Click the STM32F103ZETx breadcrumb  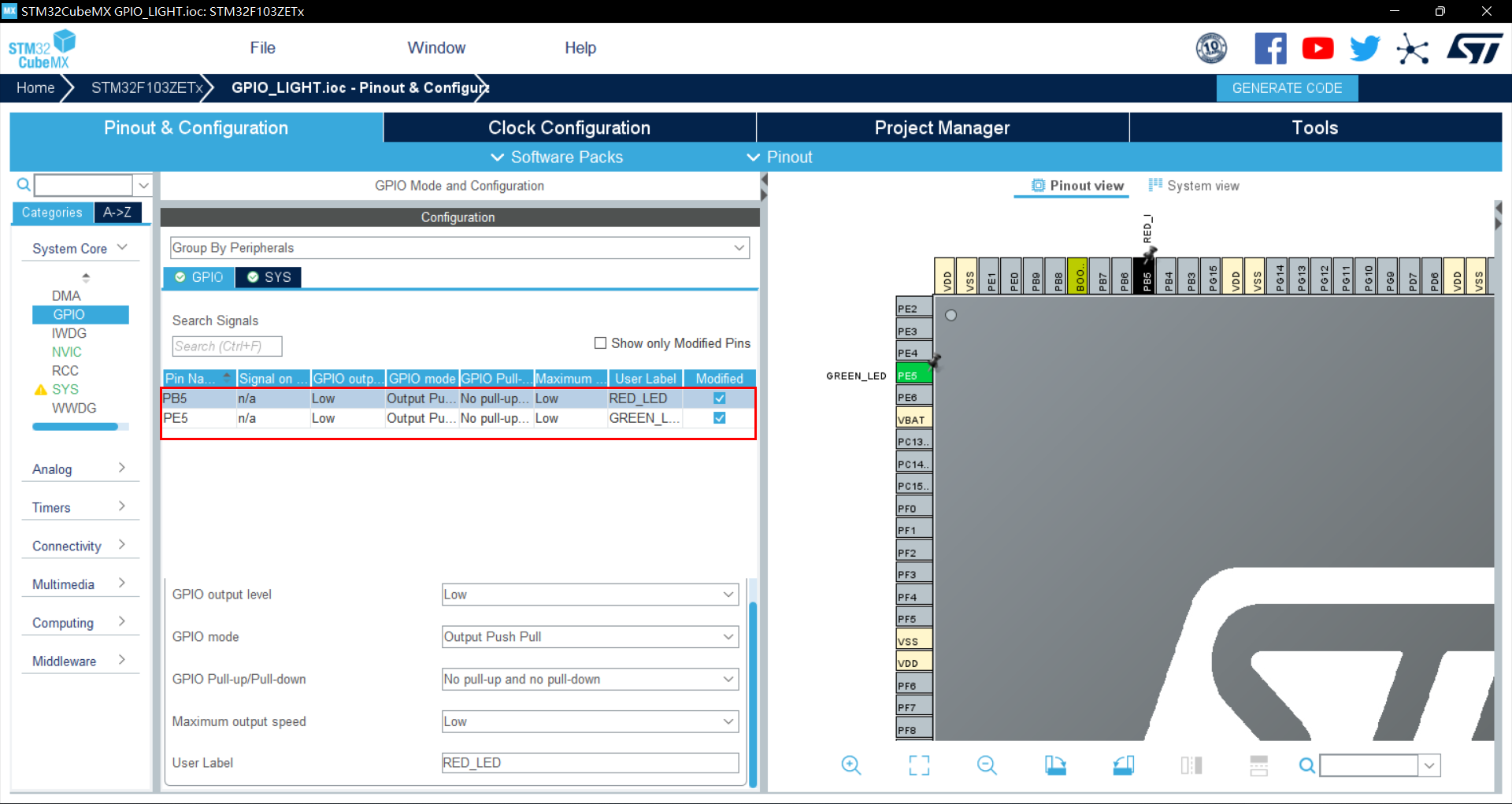tap(147, 87)
